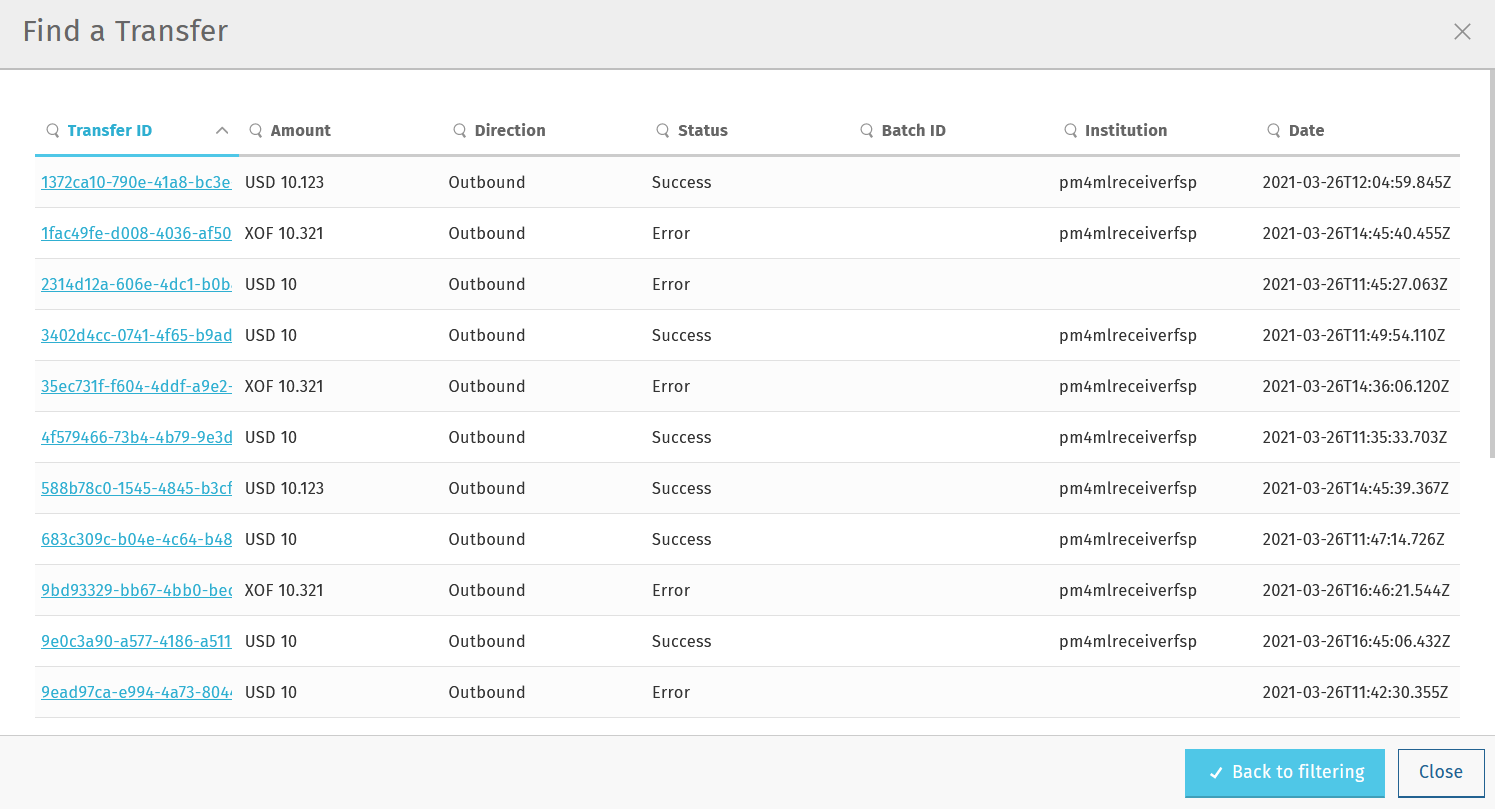
Task: Sort table by Date column header
Action: tap(1306, 131)
